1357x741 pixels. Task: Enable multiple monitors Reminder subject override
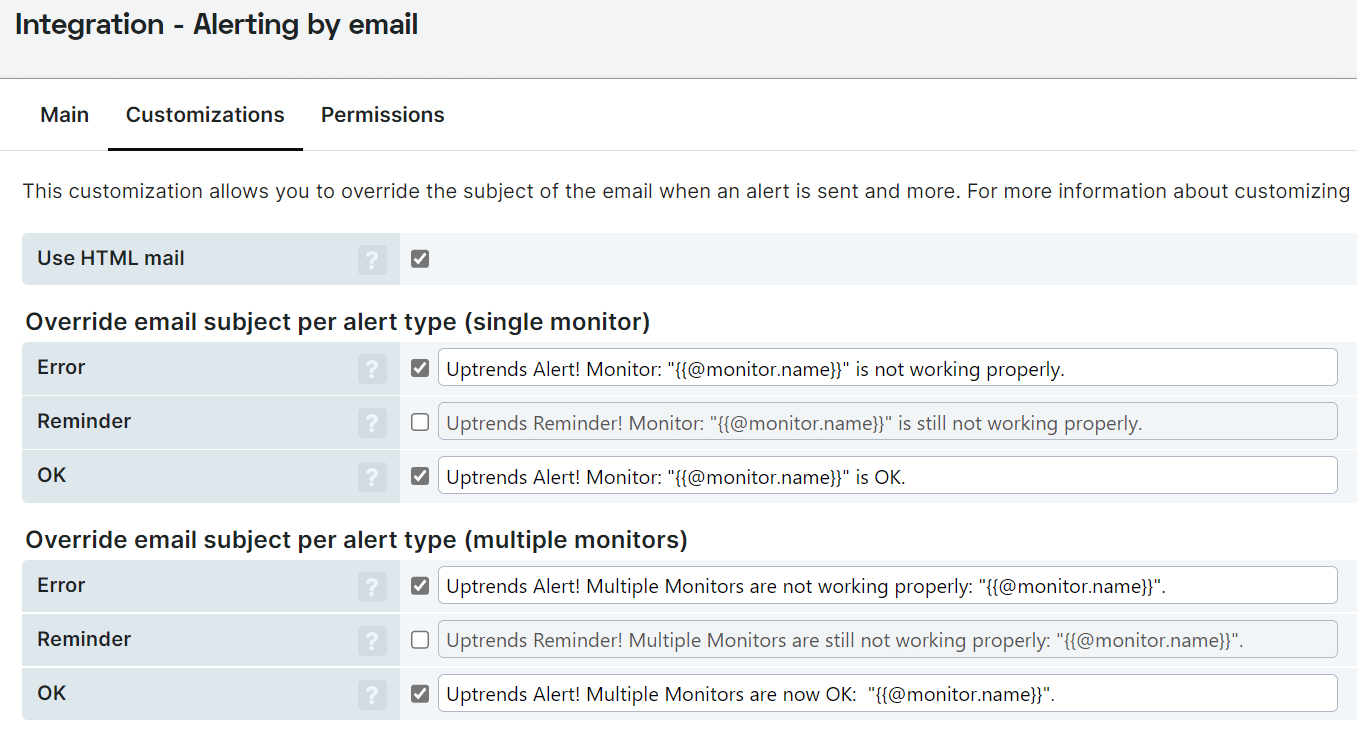[420, 640]
